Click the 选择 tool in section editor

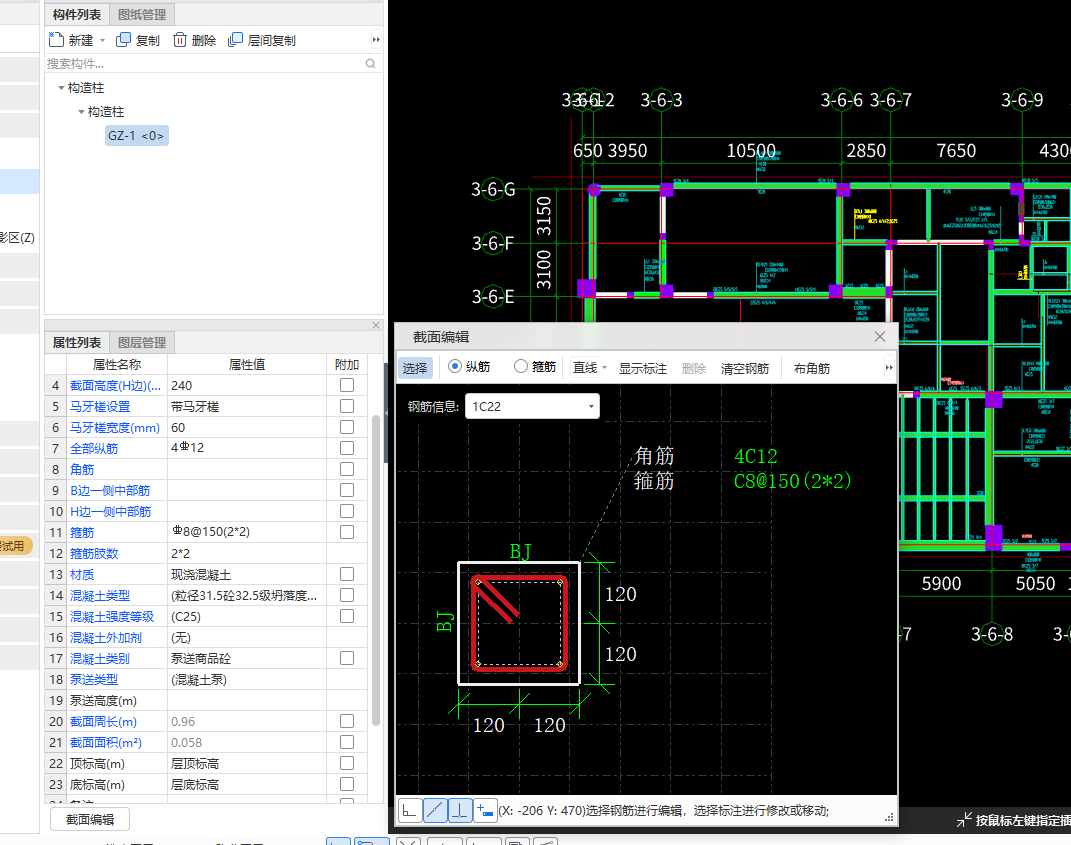(415, 368)
